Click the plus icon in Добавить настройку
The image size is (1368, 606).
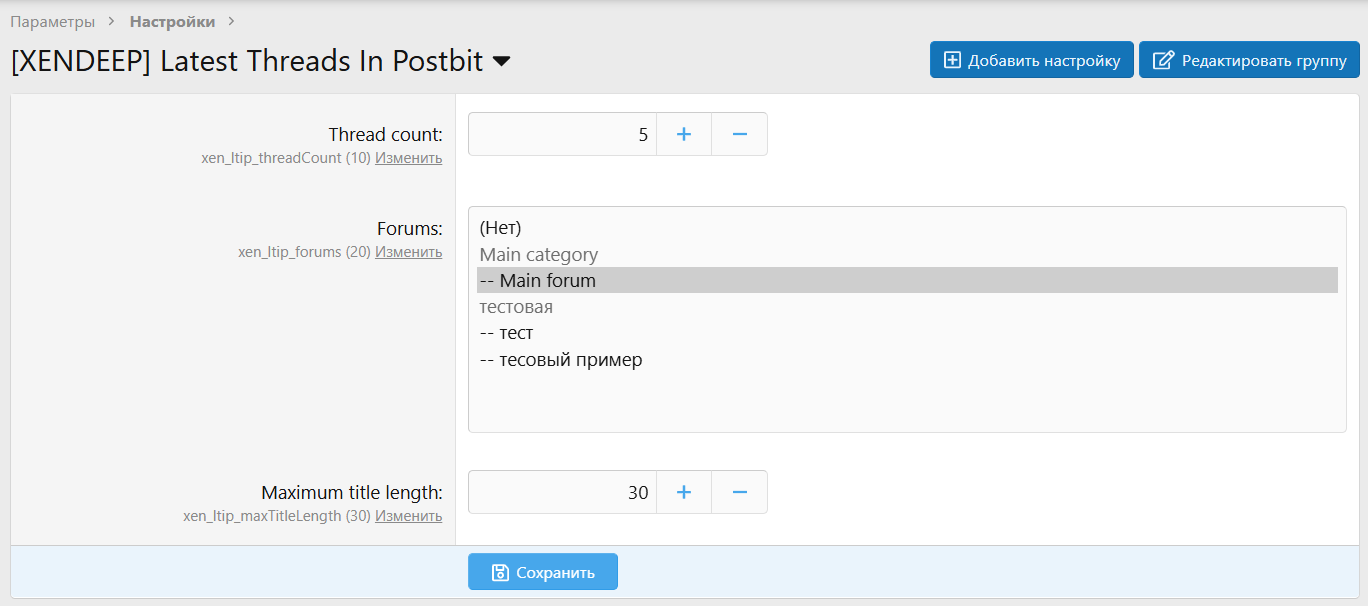(952, 60)
